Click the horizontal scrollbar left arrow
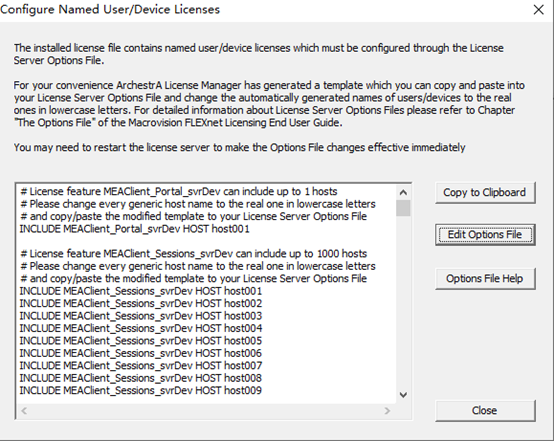This screenshot has height=441, width=554. 24,411
